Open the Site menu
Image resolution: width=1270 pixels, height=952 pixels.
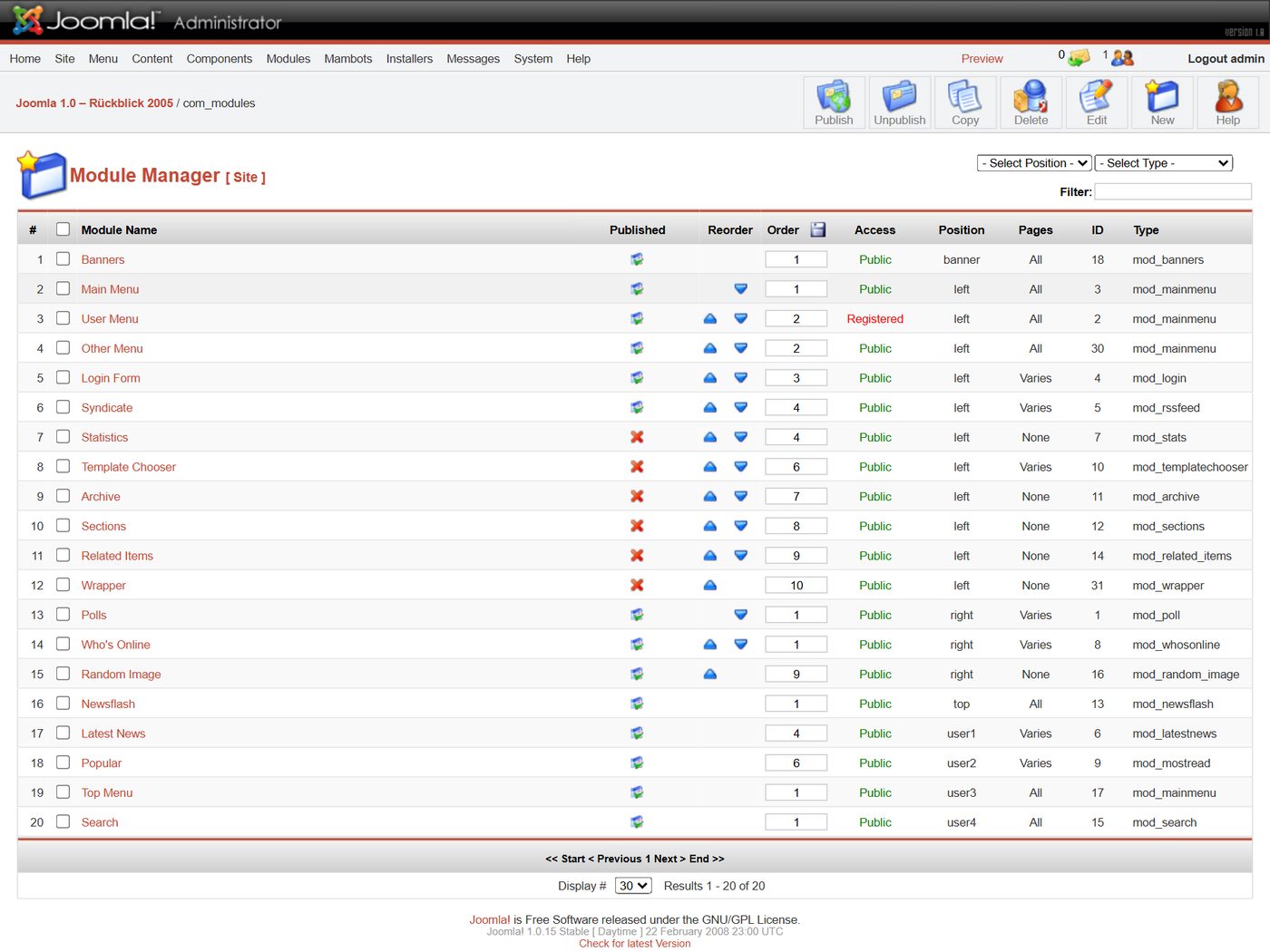(x=64, y=59)
